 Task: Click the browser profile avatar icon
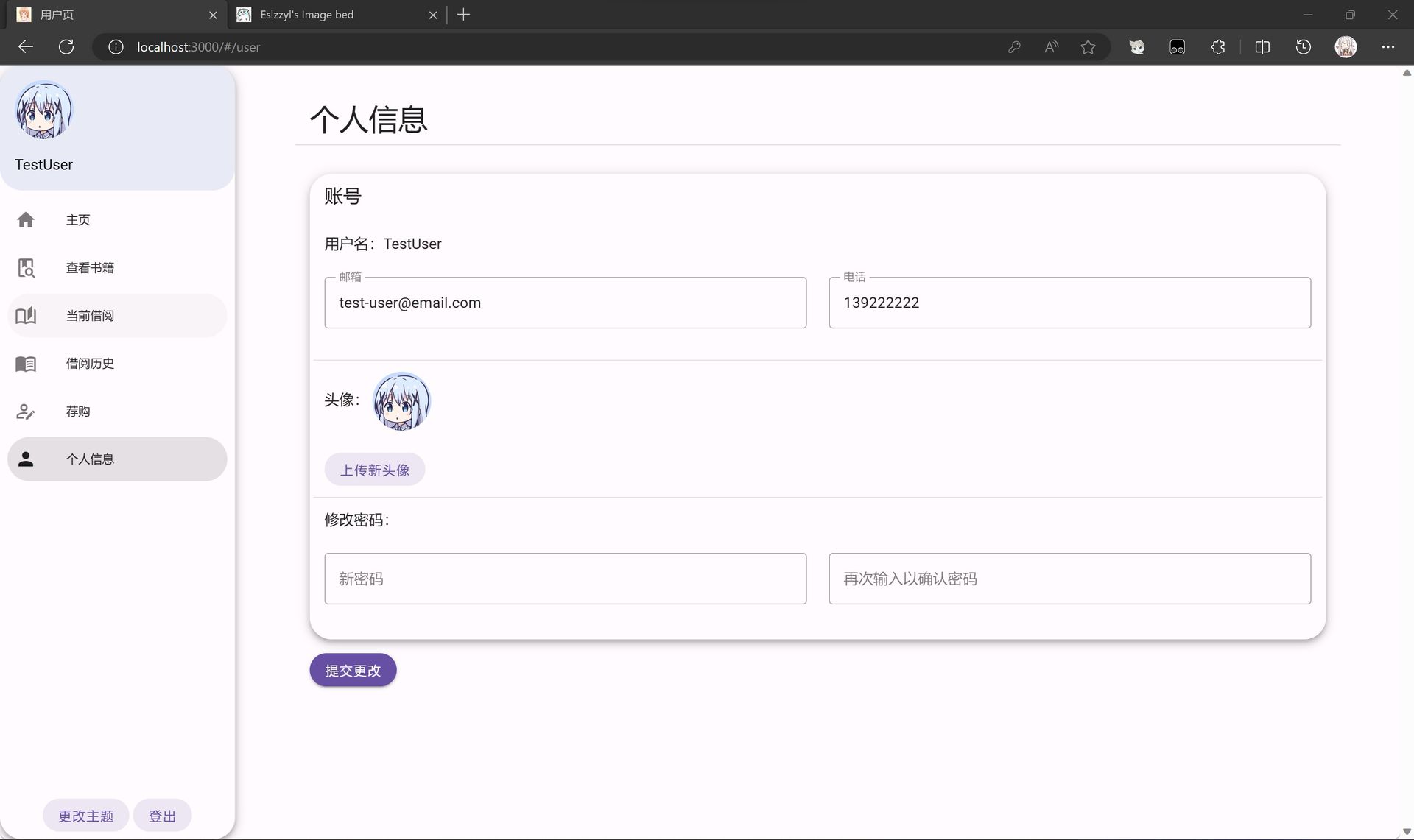[x=1346, y=46]
